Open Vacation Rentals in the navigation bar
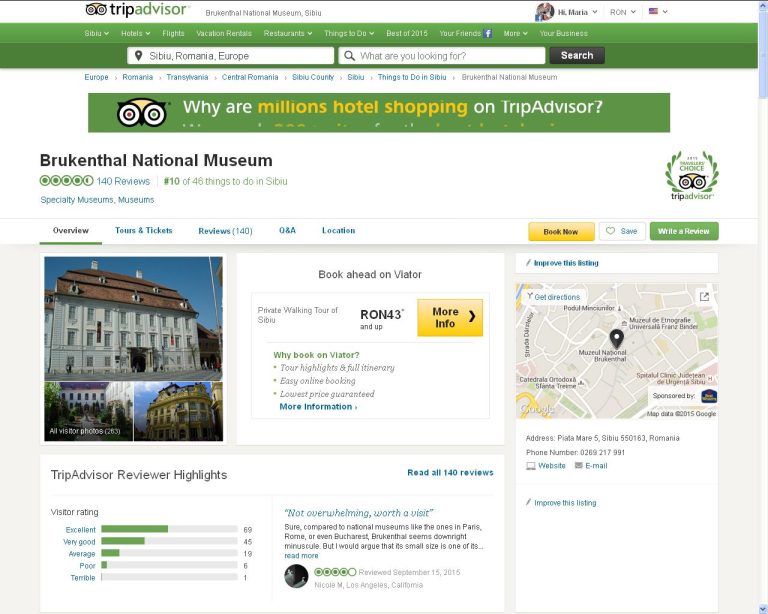The image size is (768, 614). point(224,33)
